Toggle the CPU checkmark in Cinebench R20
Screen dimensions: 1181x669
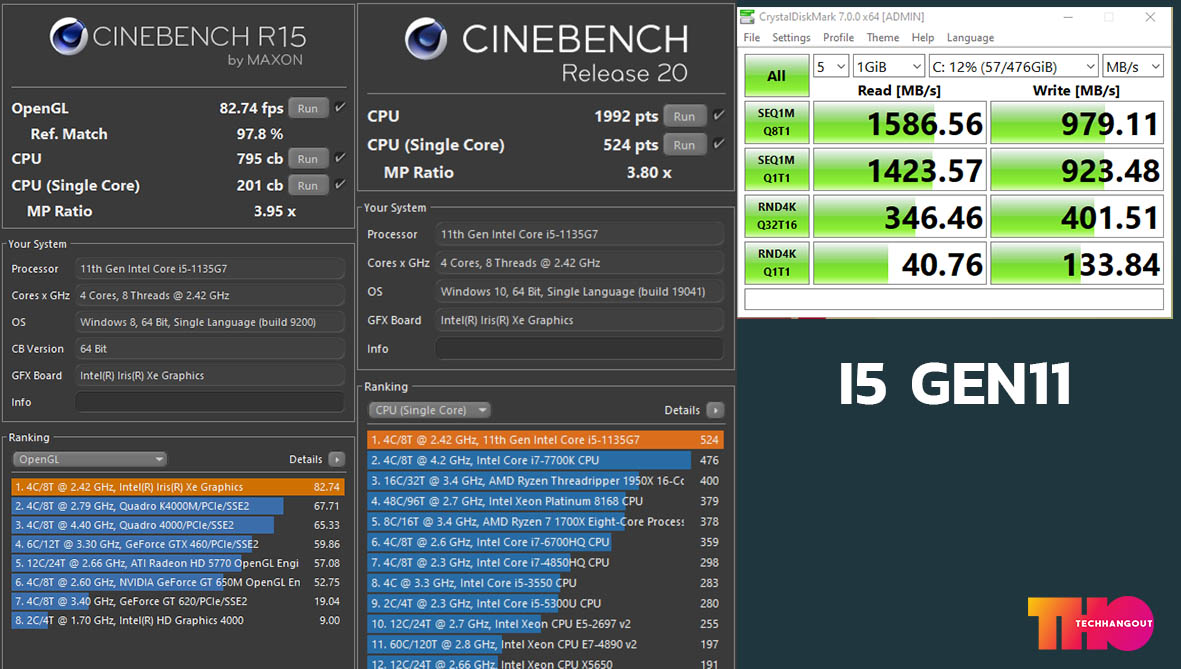pyautogui.click(x=719, y=115)
